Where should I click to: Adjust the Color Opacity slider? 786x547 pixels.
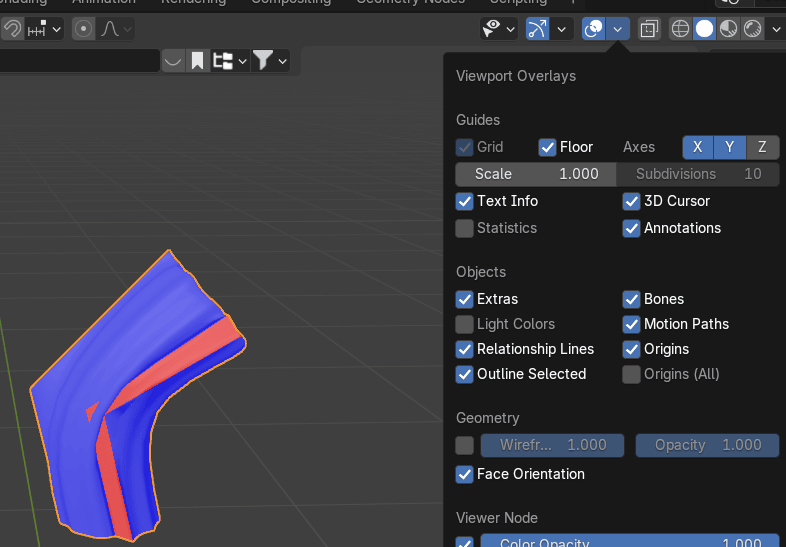(x=629, y=542)
